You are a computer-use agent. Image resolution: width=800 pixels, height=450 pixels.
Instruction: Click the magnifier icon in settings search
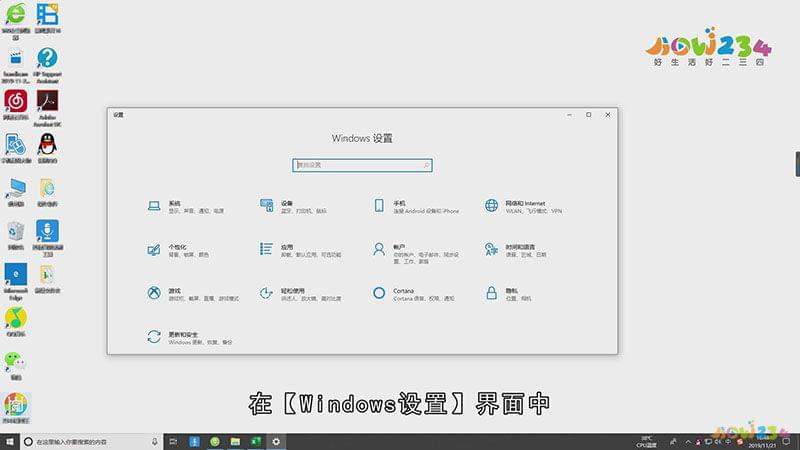(426, 165)
